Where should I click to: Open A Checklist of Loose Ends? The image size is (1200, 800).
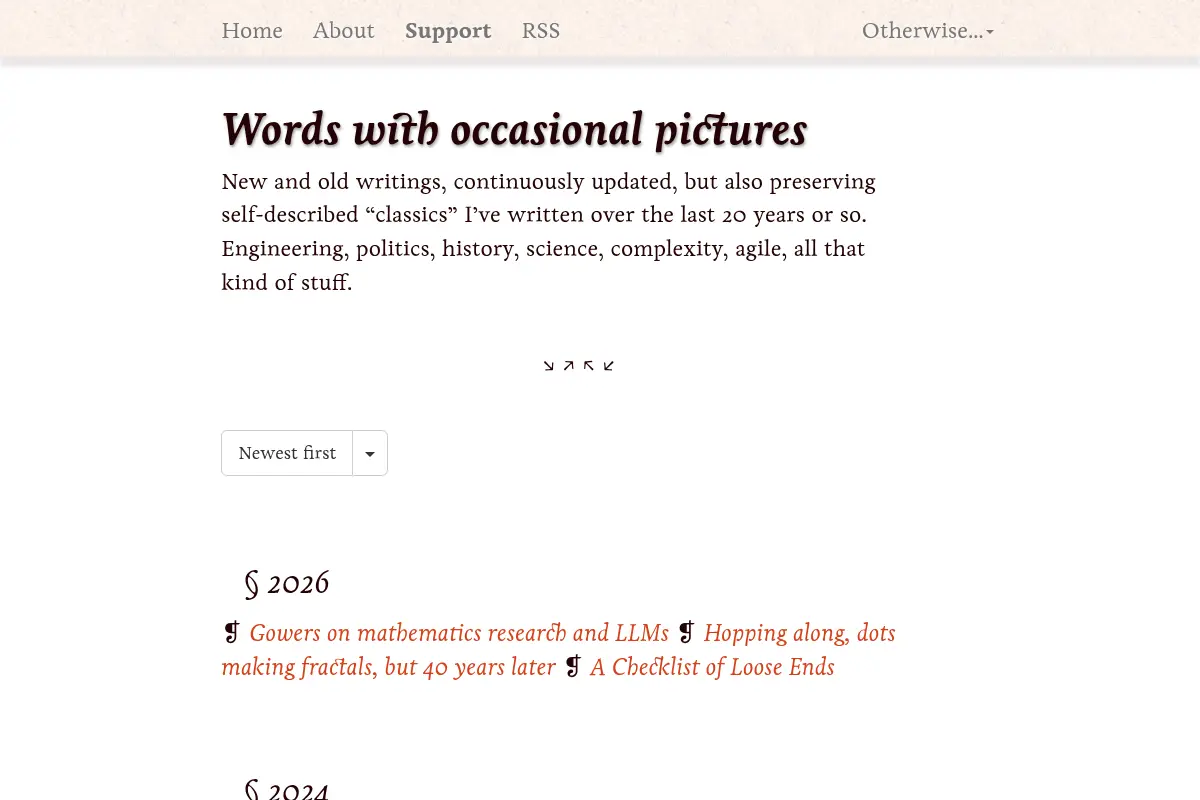tap(712, 667)
